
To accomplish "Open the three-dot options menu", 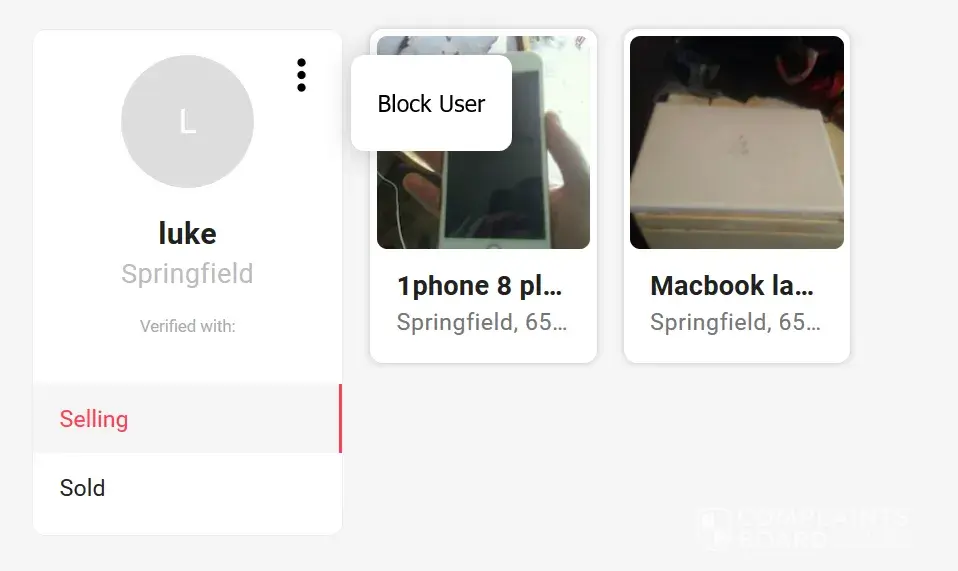I will click(x=301, y=75).
